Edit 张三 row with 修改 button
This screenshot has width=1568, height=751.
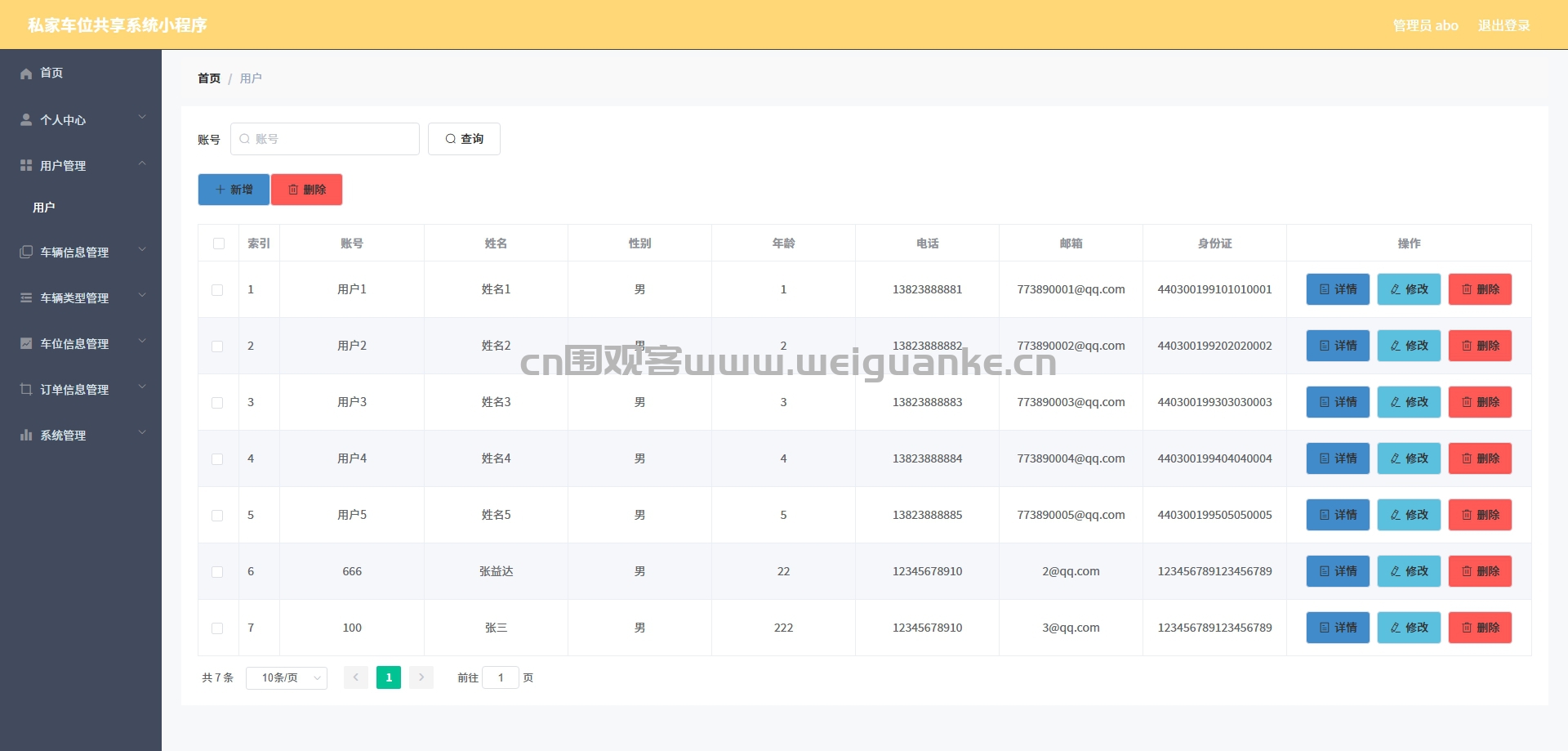(1409, 628)
